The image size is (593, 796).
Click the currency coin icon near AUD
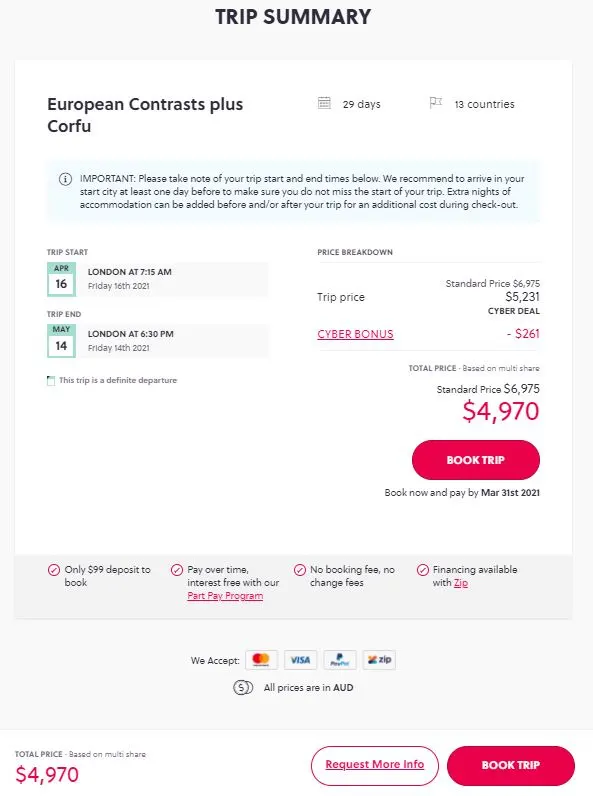pos(243,687)
